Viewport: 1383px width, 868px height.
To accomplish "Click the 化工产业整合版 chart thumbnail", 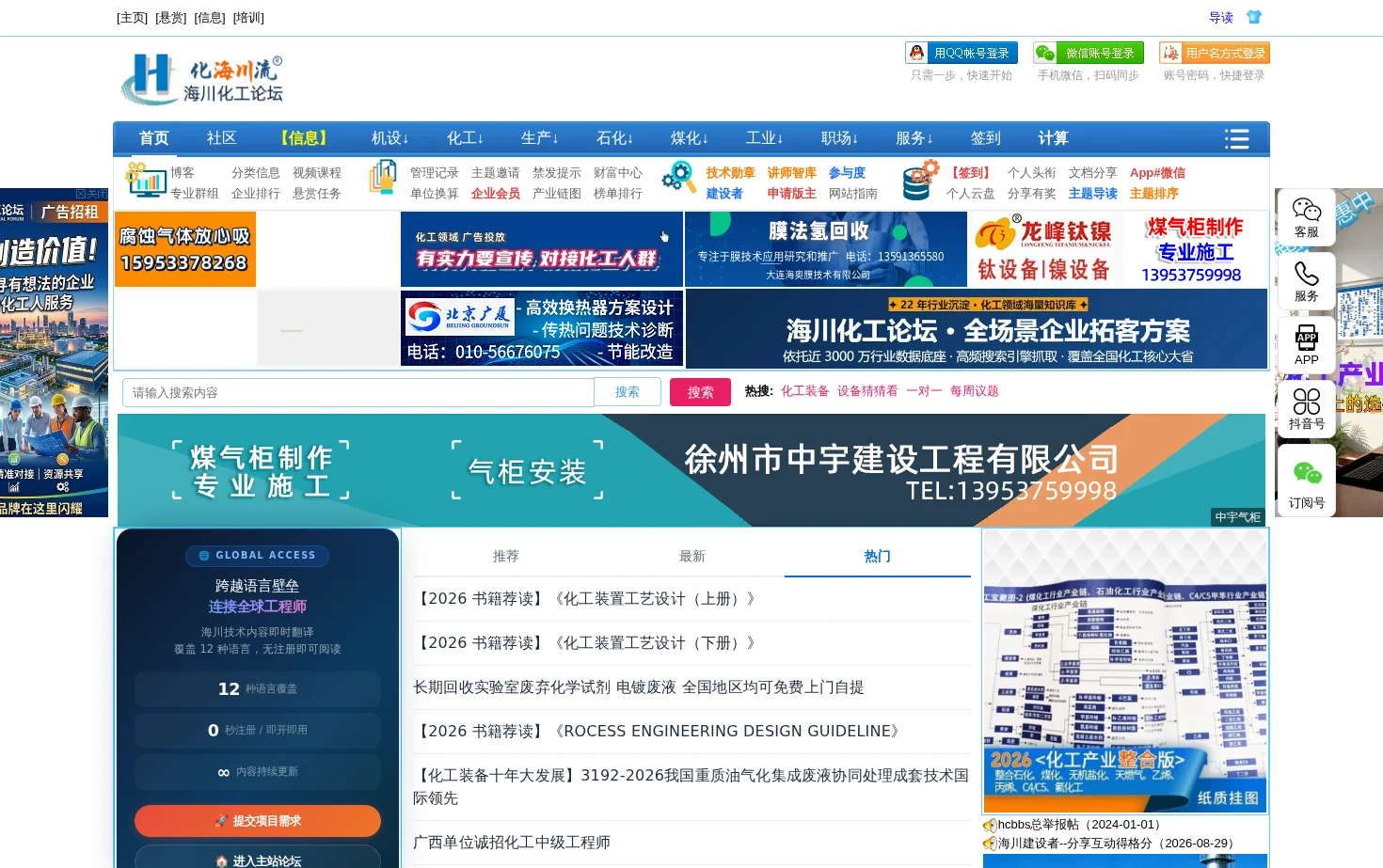I will 1125,671.
